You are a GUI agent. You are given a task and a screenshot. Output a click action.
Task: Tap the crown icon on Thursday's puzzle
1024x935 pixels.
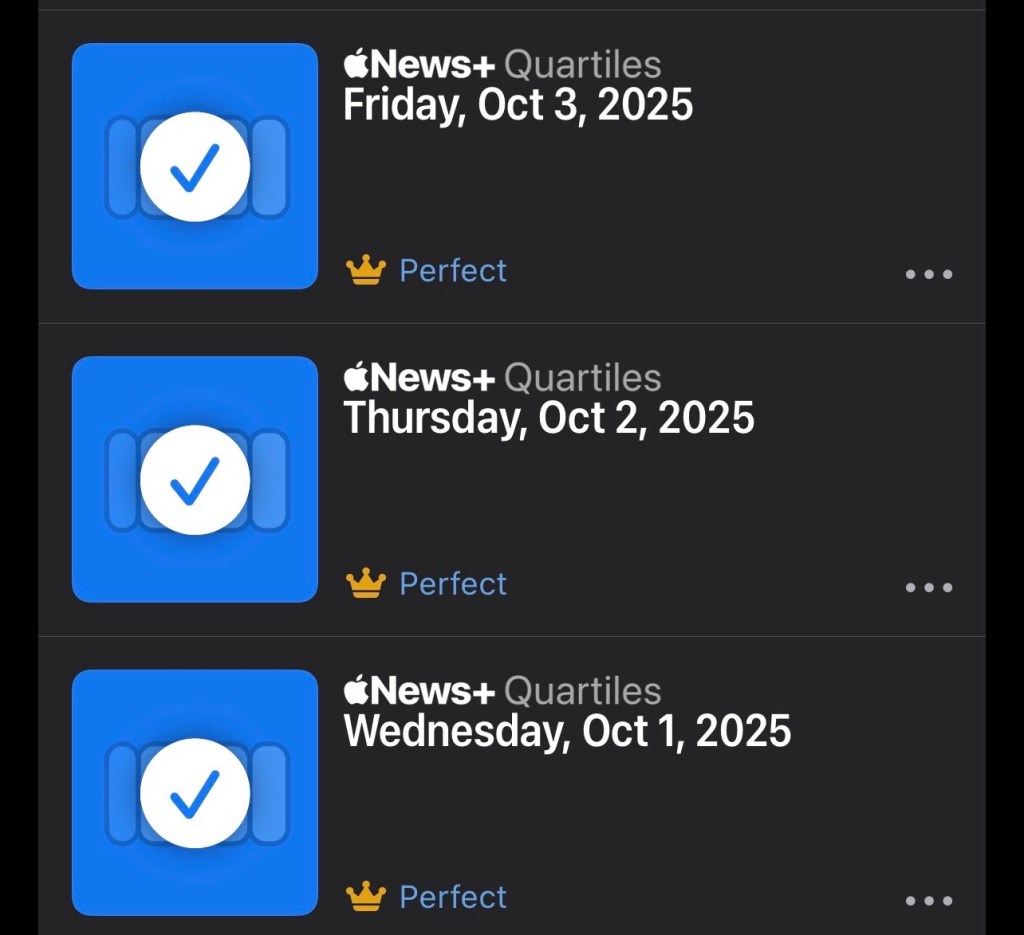(365, 583)
